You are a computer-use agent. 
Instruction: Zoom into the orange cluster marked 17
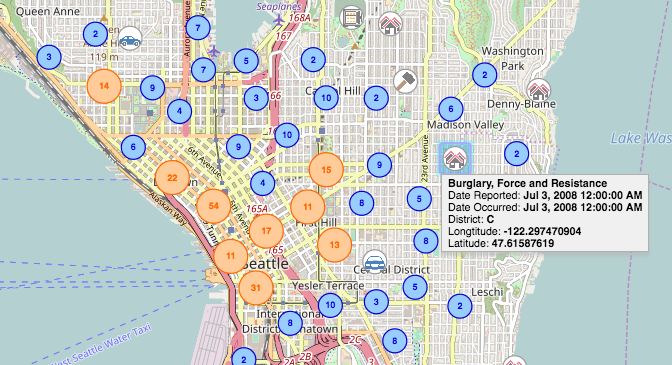pyautogui.click(x=266, y=231)
